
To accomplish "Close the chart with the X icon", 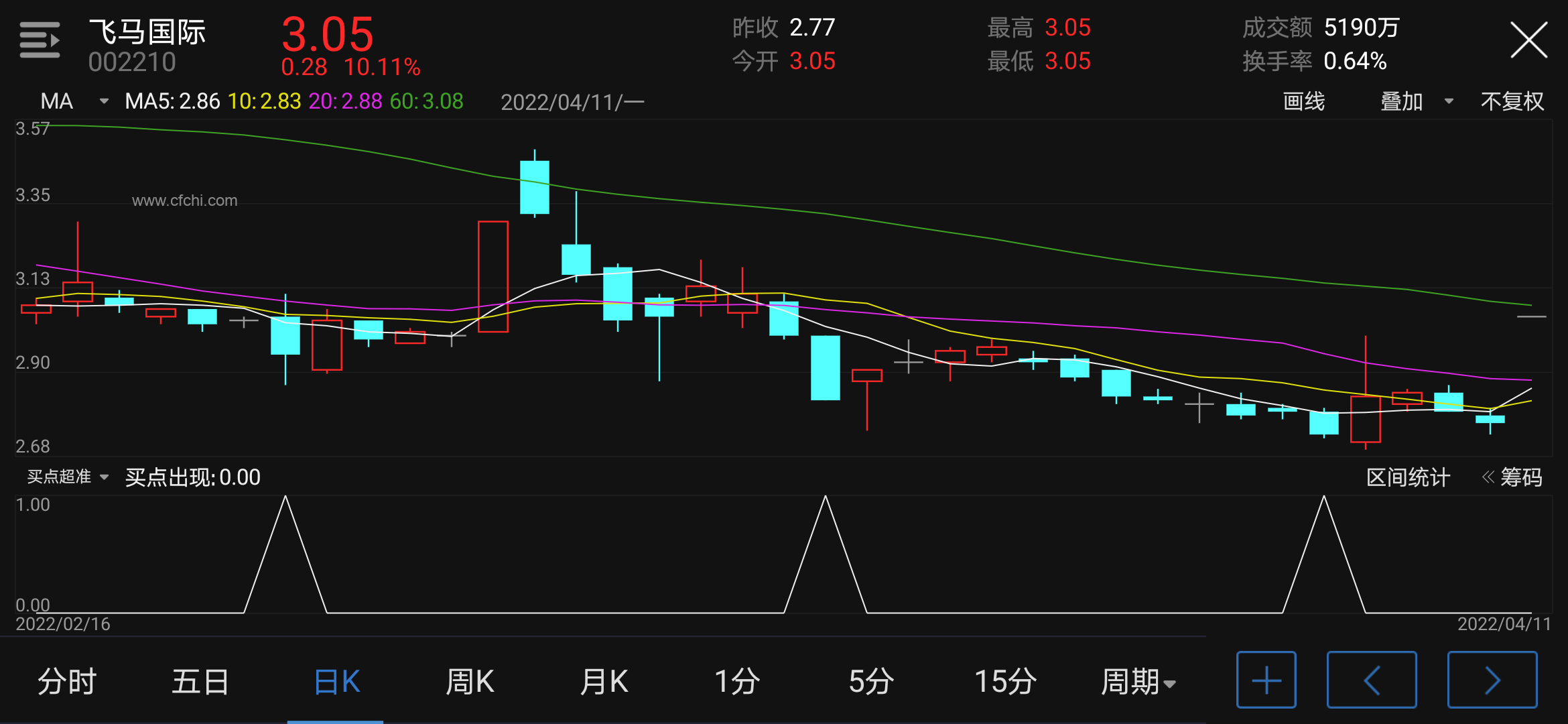I will click(x=1528, y=40).
